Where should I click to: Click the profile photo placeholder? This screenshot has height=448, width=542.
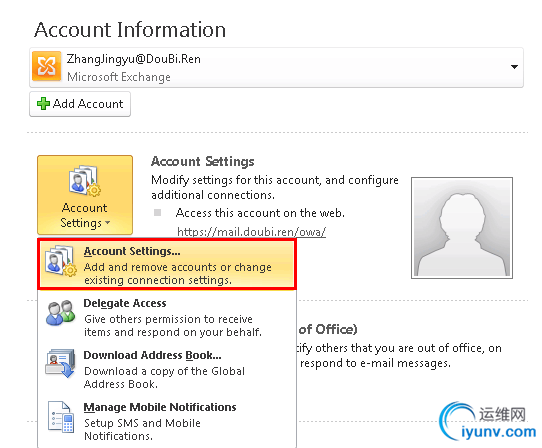[x=462, y=228]
